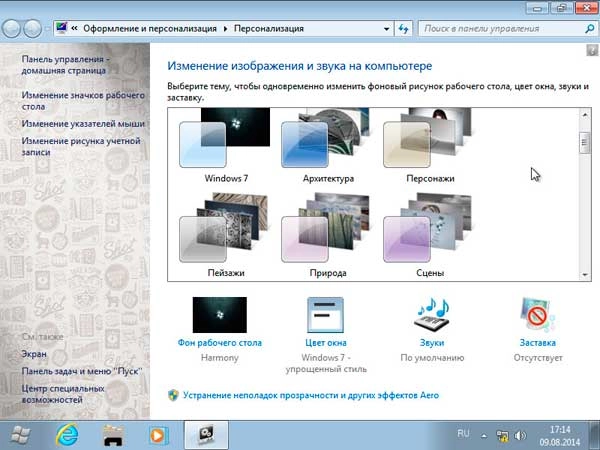Viewport: 600px width, 450px height.
Task: Click the control panel icon in address bar
Action: coord(61,28)
